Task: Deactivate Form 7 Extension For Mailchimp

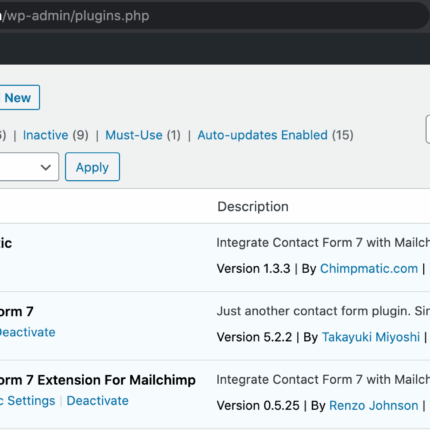Action: click(97, 401)
